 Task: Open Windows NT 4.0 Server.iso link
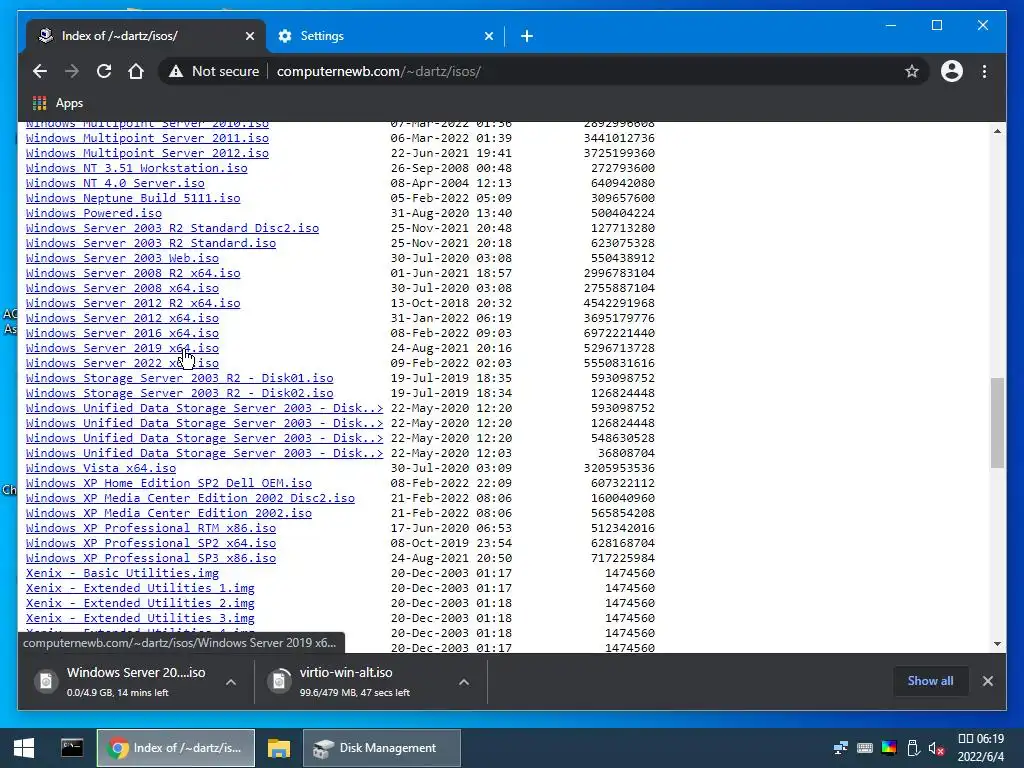[x=115, y=183]
